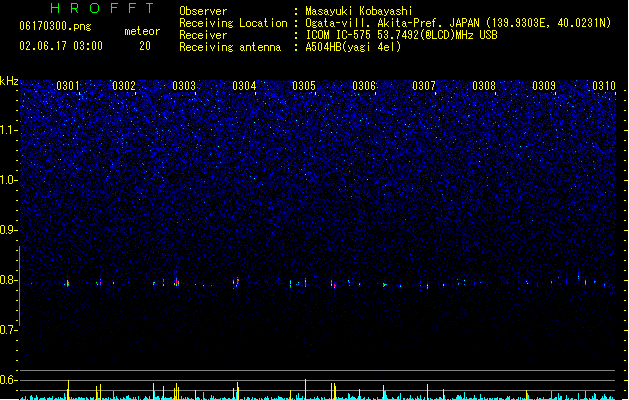This screenshot has width=629, height=400.
Task: Click the Receiving antenna label
Action: [230, 47]
